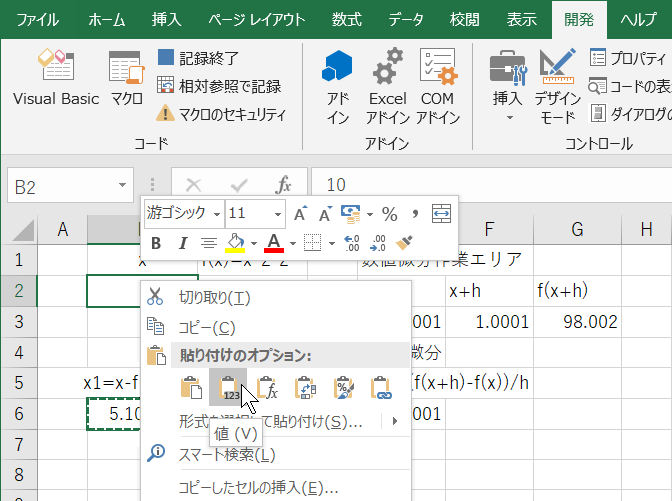Decrease decimal places

click(378, 243)
